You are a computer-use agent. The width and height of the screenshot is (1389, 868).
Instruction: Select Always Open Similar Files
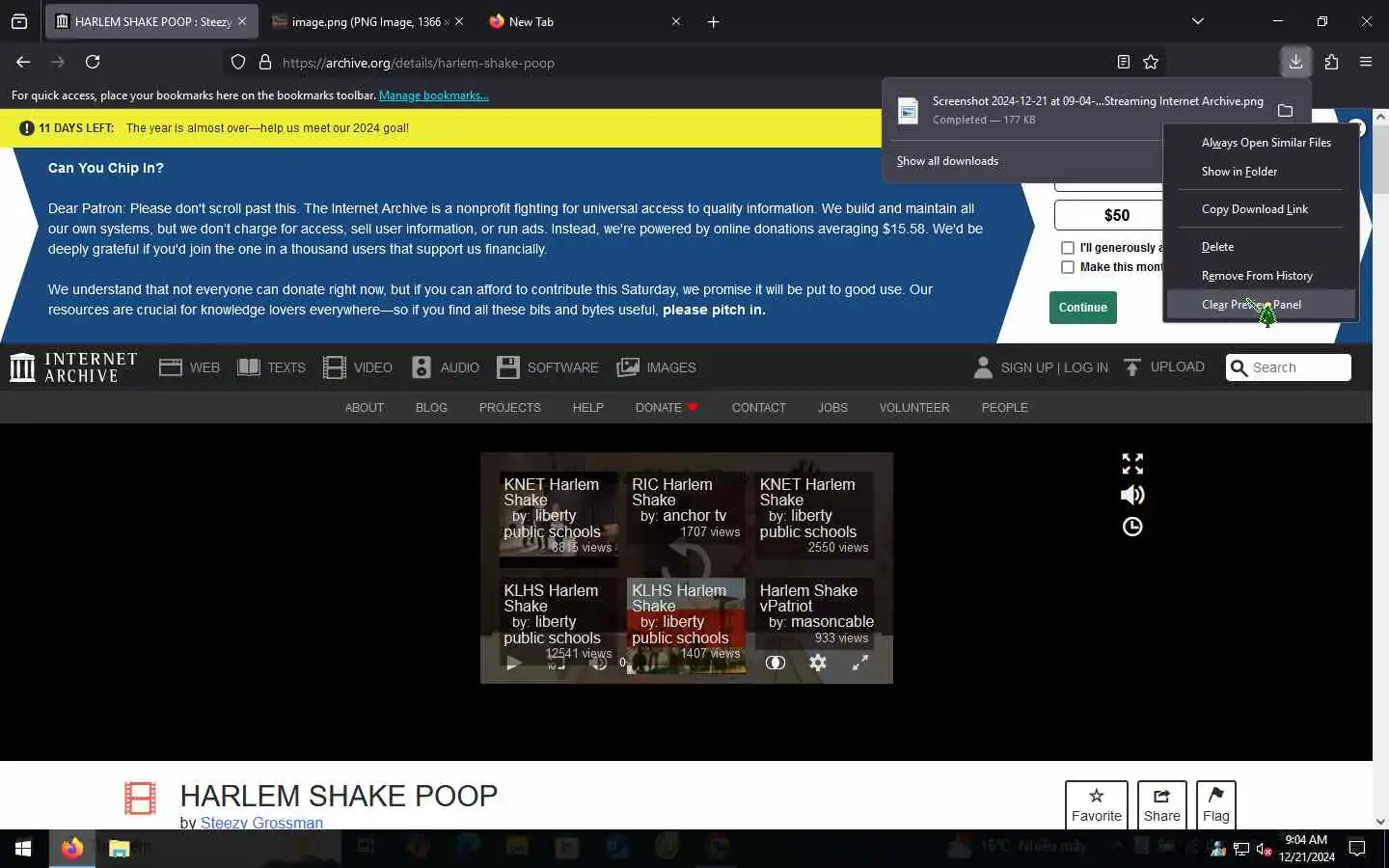point(1262,143)
